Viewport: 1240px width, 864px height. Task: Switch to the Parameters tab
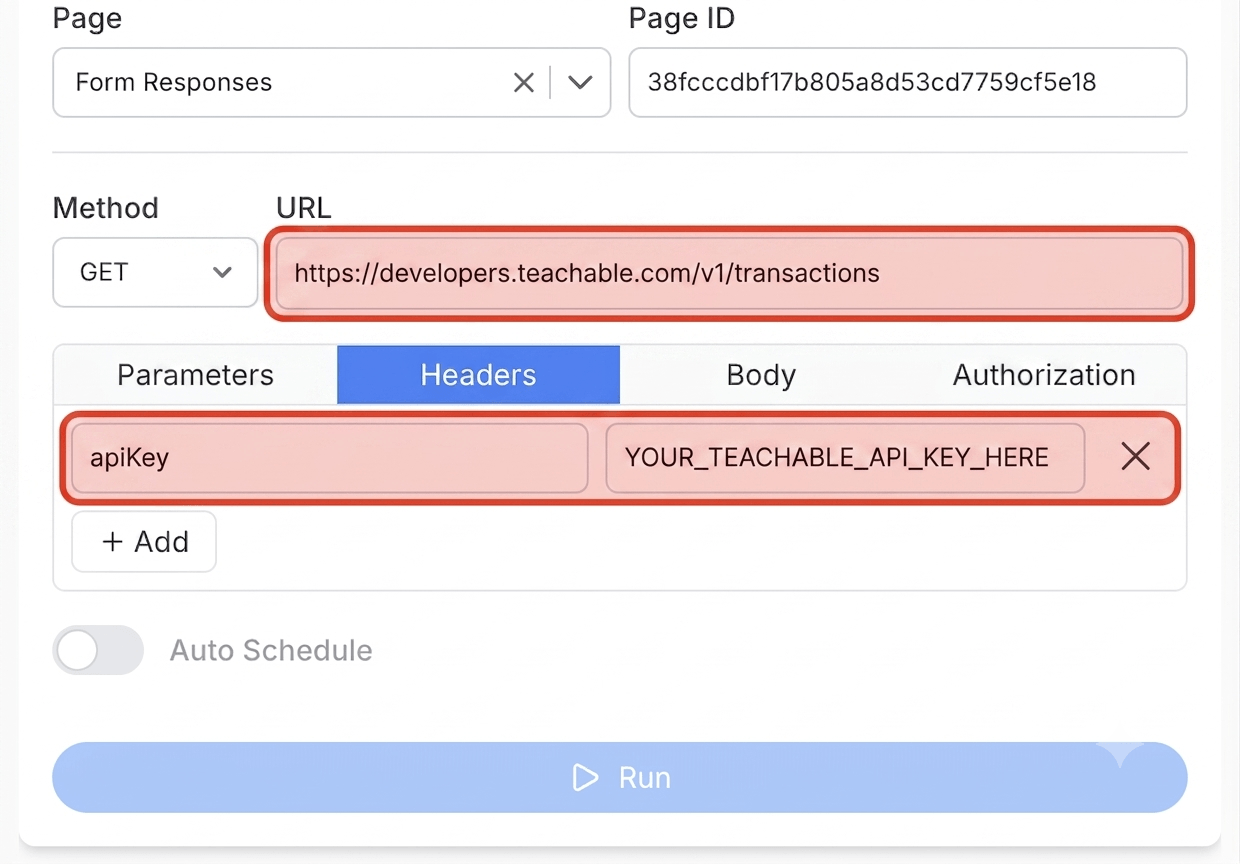[x=195, y=375]
